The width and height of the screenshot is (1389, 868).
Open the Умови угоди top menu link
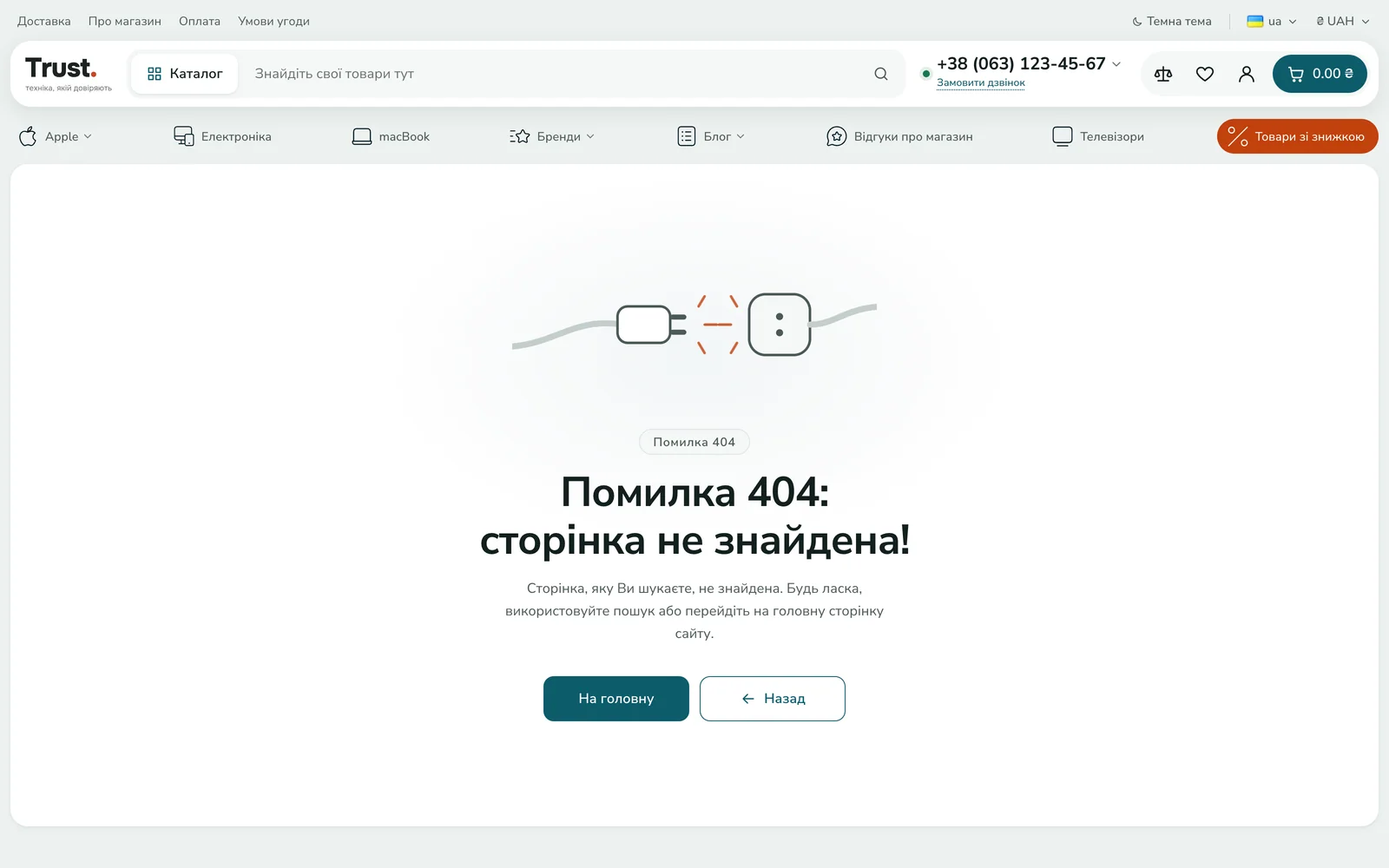[x=273, y=21]
